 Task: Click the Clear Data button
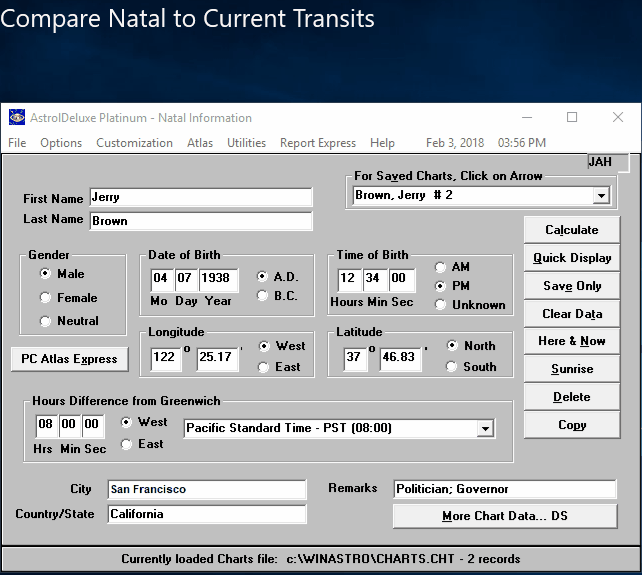click(572, 314)
